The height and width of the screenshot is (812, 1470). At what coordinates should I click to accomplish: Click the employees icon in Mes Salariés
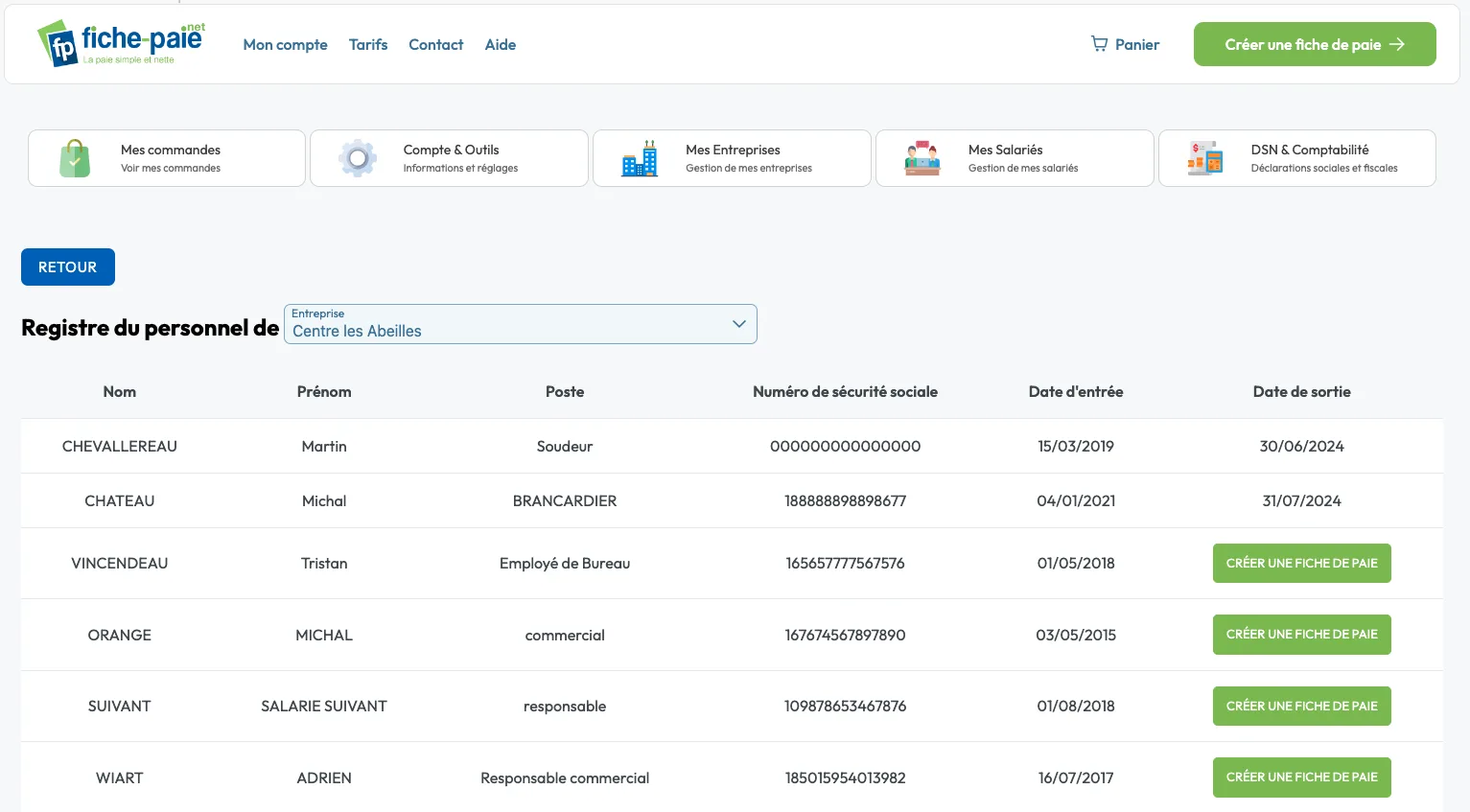coord(922,158)
